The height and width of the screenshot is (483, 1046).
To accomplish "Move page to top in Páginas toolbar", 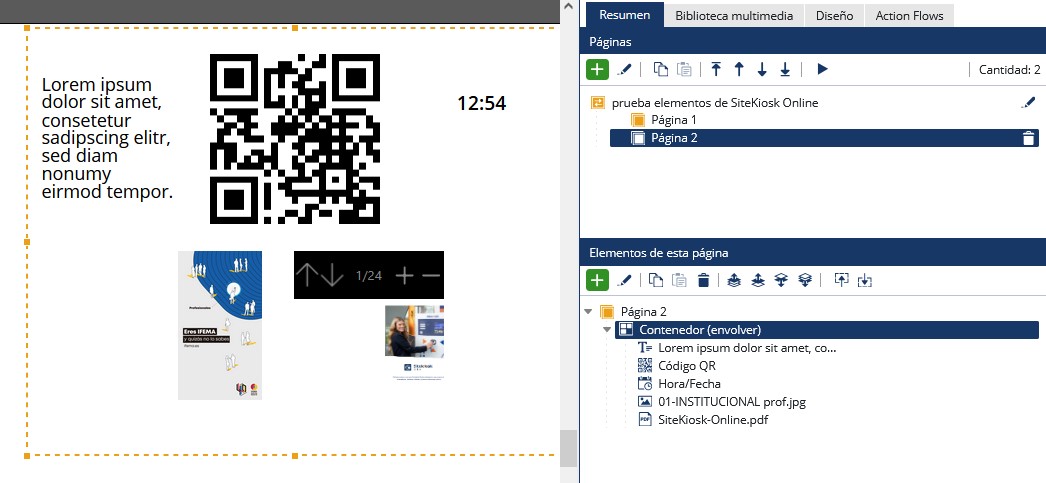I will (x=716, y=69).
